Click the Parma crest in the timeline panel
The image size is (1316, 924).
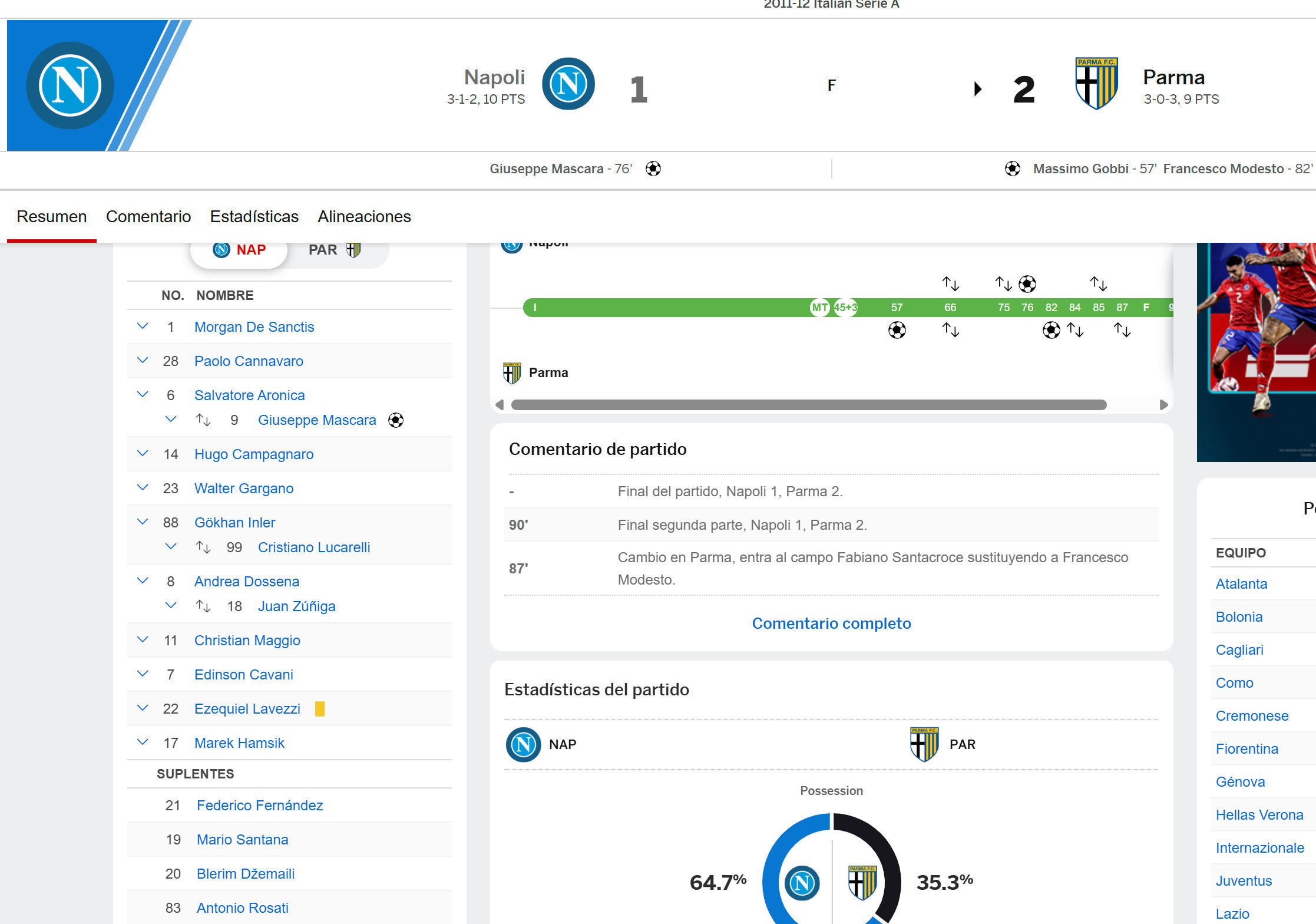point(512,373)
